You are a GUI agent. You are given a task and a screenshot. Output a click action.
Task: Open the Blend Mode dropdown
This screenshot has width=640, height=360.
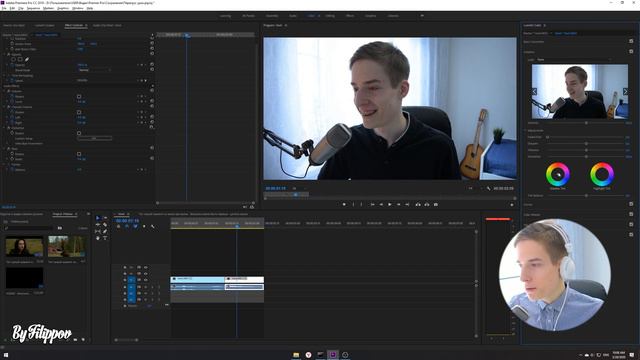tap(95, 70)
